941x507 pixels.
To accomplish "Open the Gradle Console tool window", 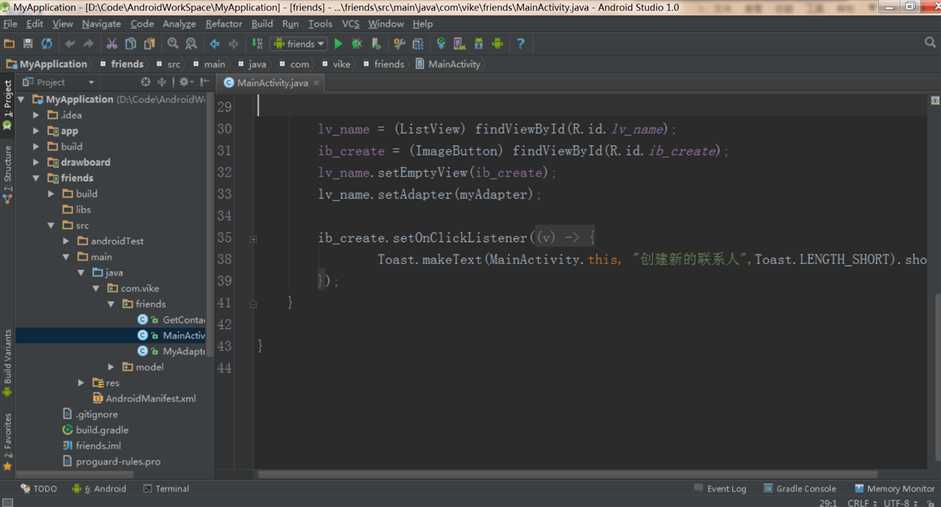I will click(x=799, y=489).
